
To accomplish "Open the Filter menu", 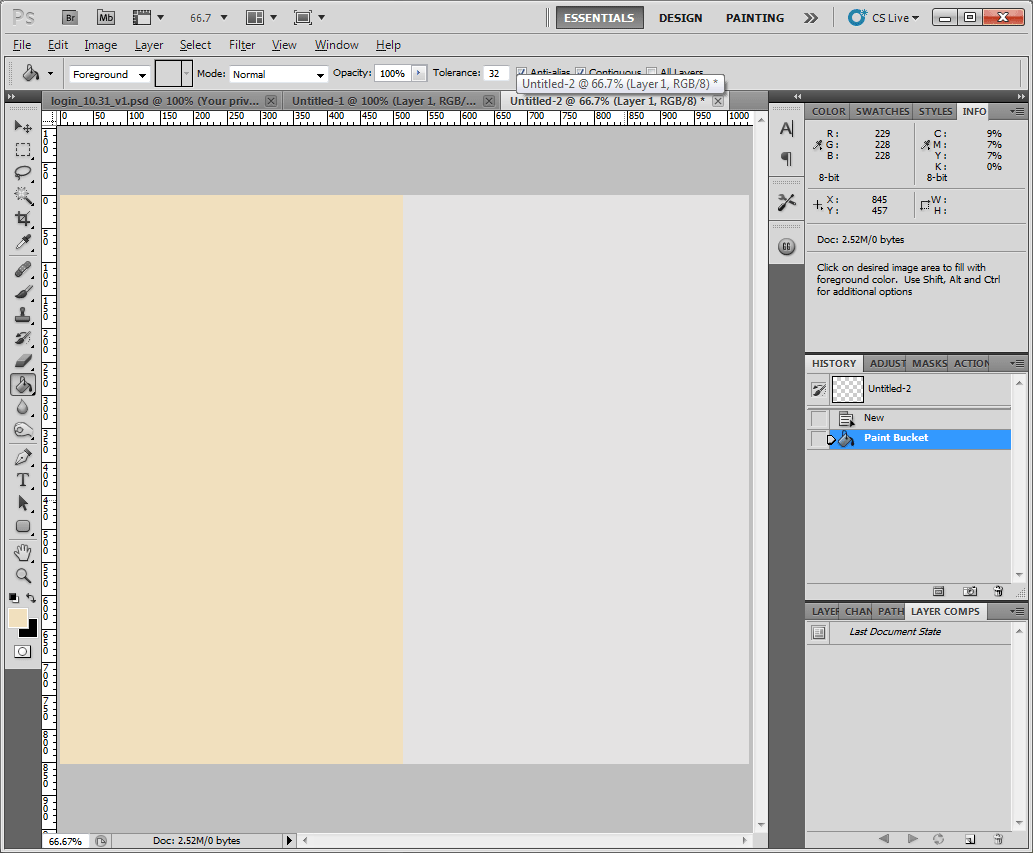I will click(x=242, y=45).
